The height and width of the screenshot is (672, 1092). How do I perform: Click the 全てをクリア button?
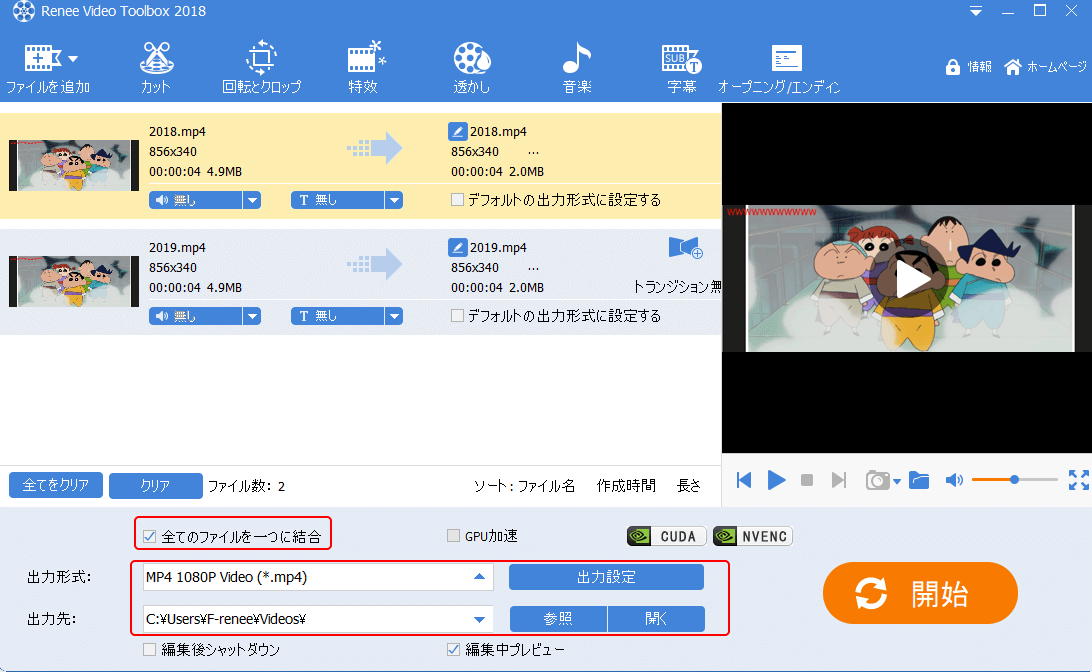coord(56,485)
